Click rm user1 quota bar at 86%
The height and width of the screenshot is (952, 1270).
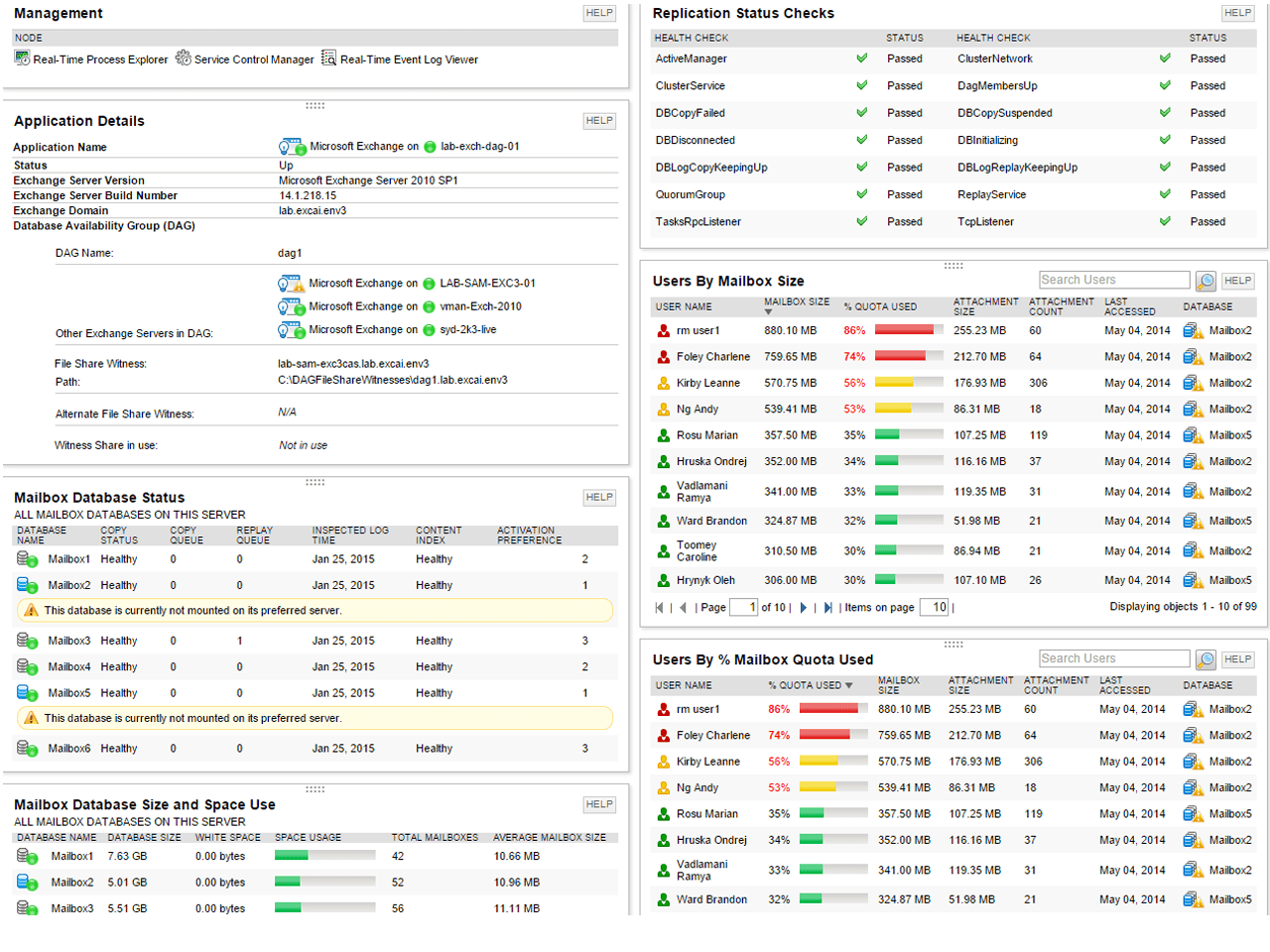tap(909, 330)
